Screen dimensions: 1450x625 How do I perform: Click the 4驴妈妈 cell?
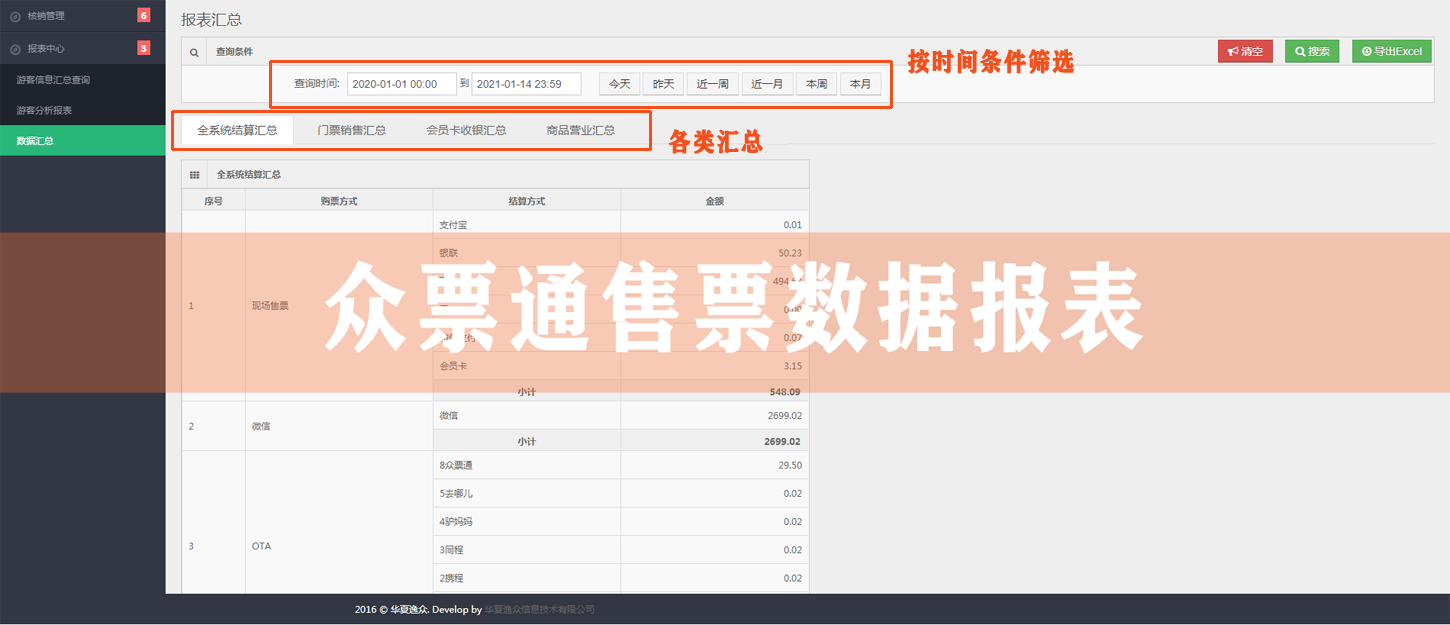527,521
